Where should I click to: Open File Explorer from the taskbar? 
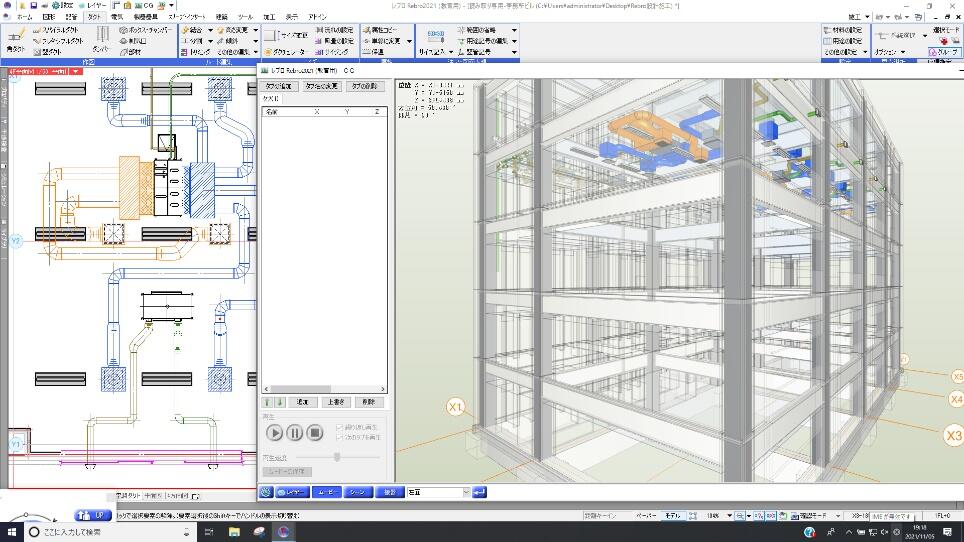[x=234, y=532]
